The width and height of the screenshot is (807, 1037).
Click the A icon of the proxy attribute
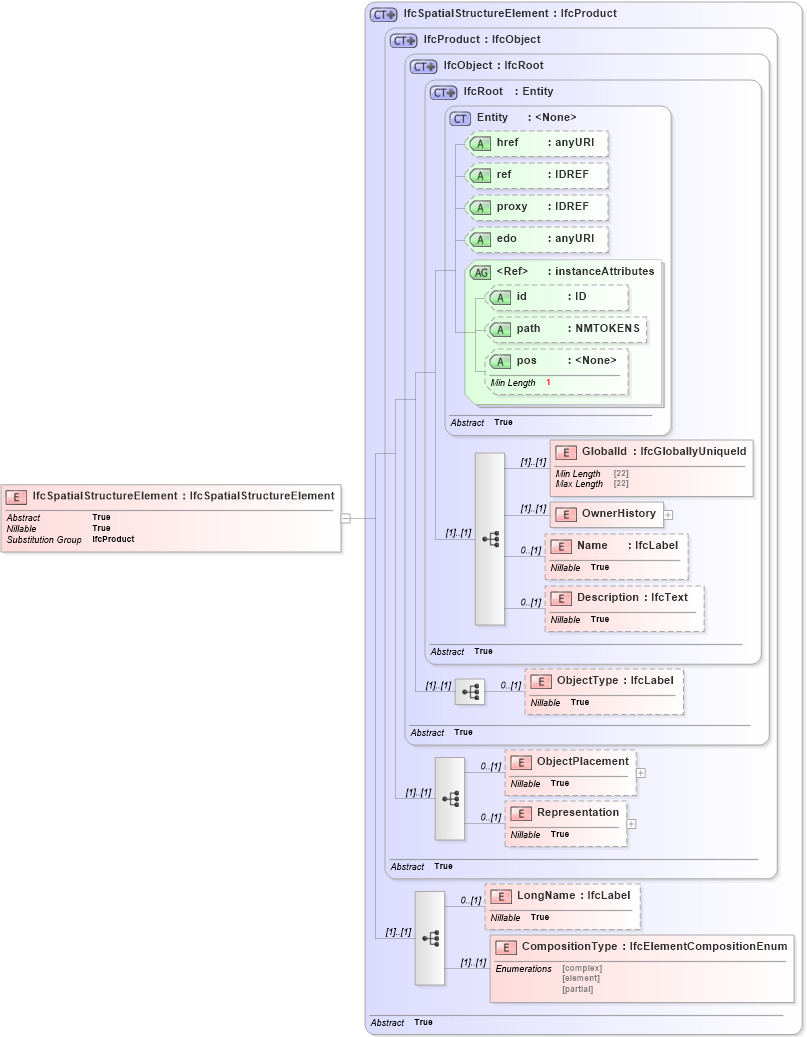coord(481,207)
